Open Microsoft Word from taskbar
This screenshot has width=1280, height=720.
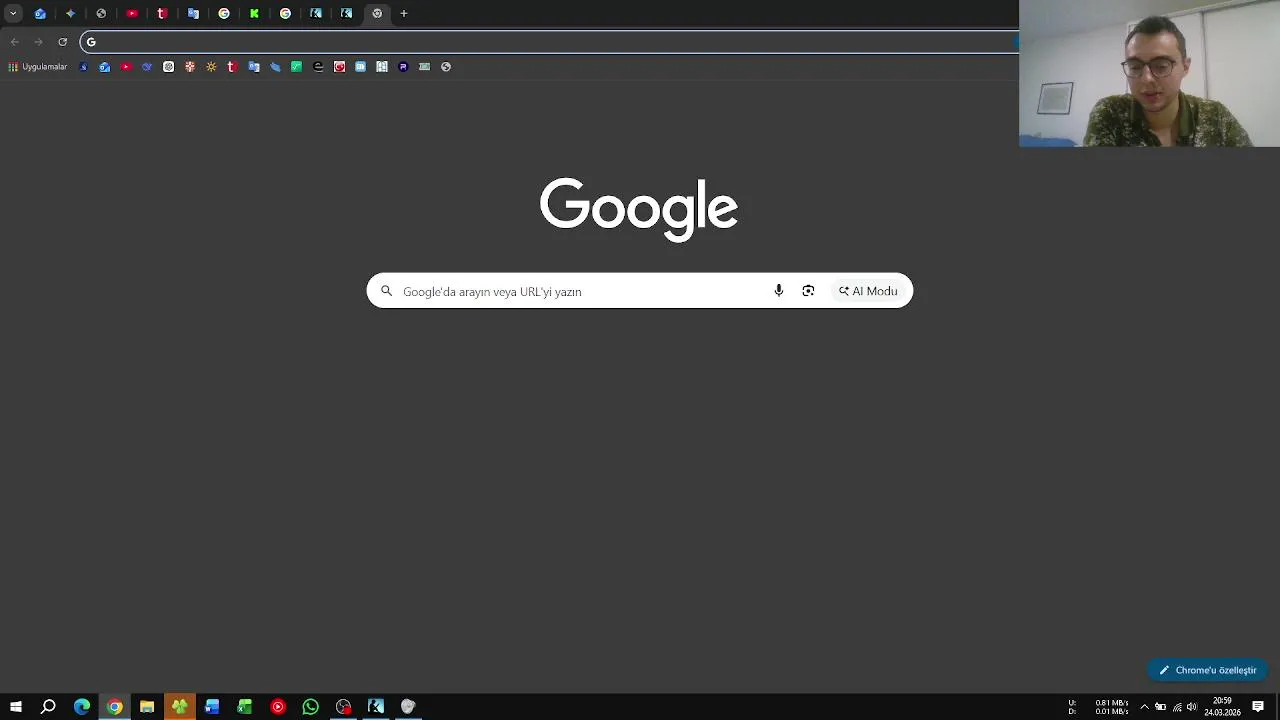click(212, 707)
